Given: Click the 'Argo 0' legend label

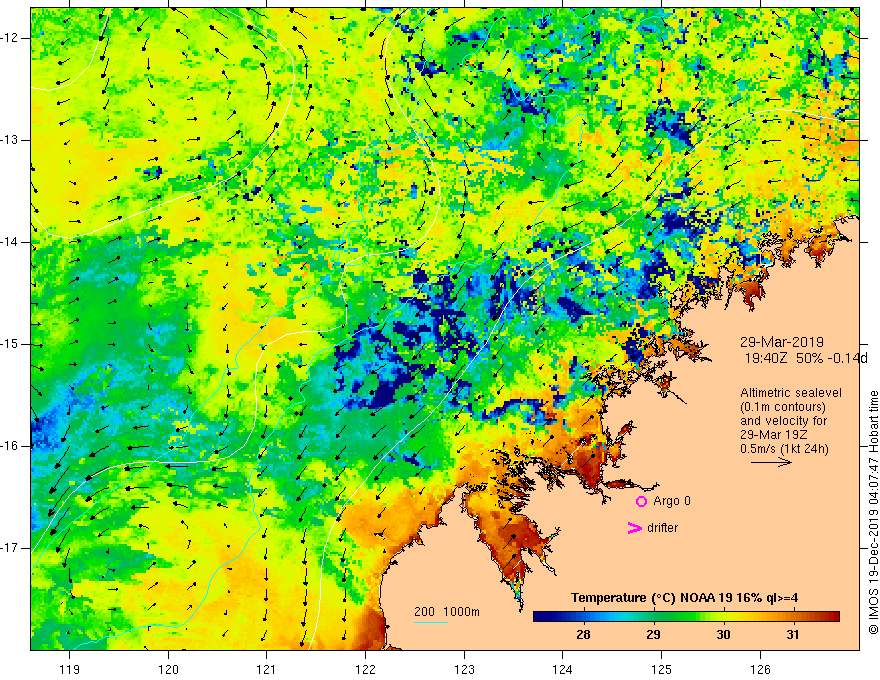Looking at the screenshot, I should tap(672, 501).
